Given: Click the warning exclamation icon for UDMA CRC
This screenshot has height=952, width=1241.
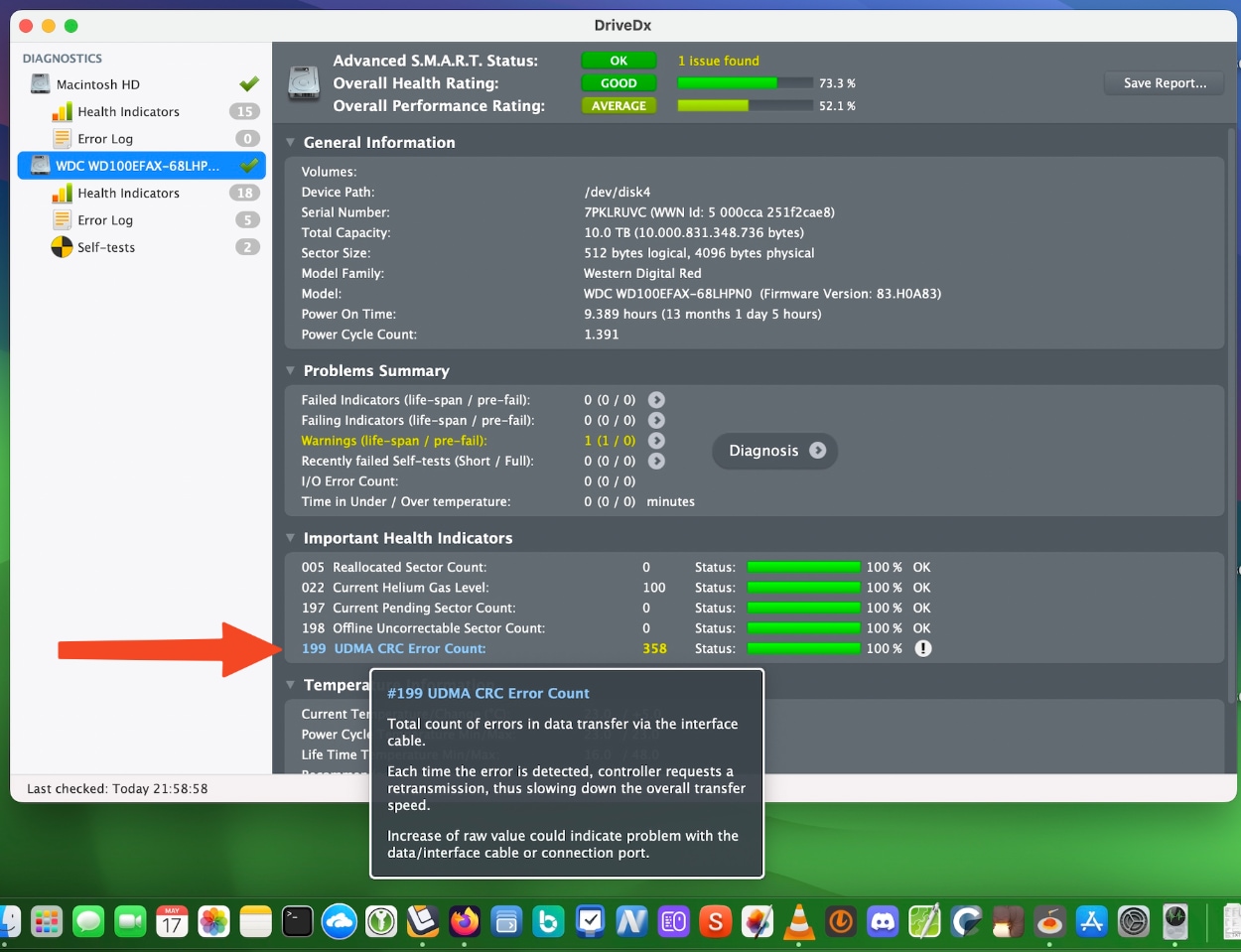Looking at the screenshot, I should (x=923, y=648).
